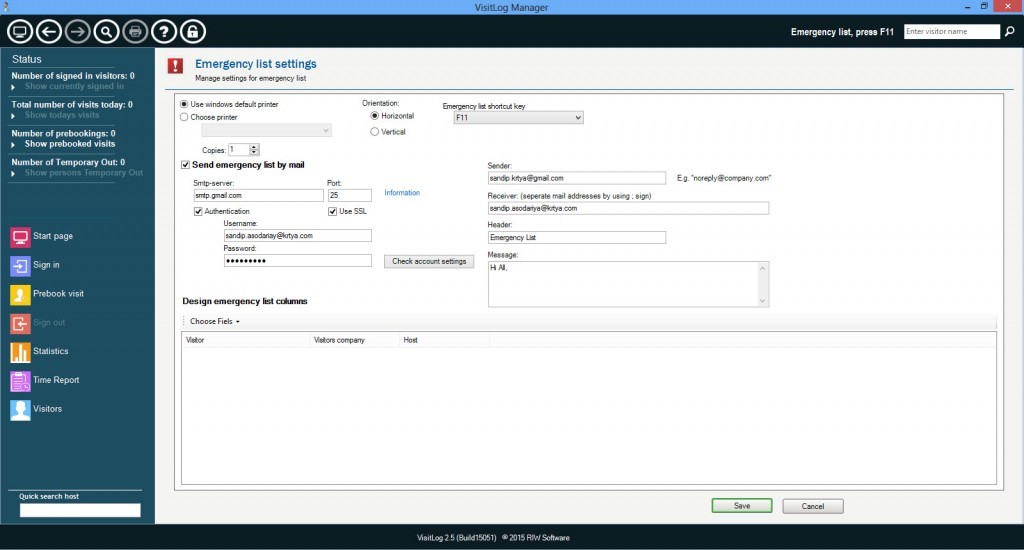Open help via the question mark icon
1024x550 pixels.
(x=164, y=31)
